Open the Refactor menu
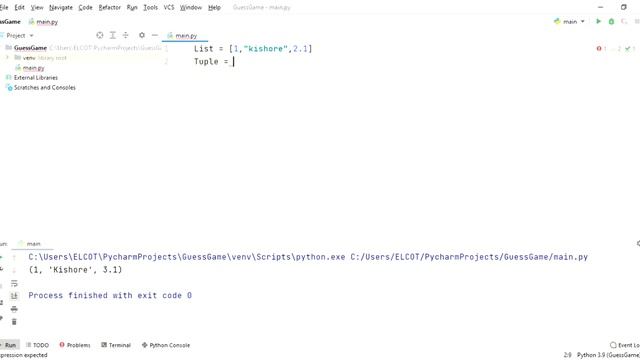640x360 pixels. point(110,7)
